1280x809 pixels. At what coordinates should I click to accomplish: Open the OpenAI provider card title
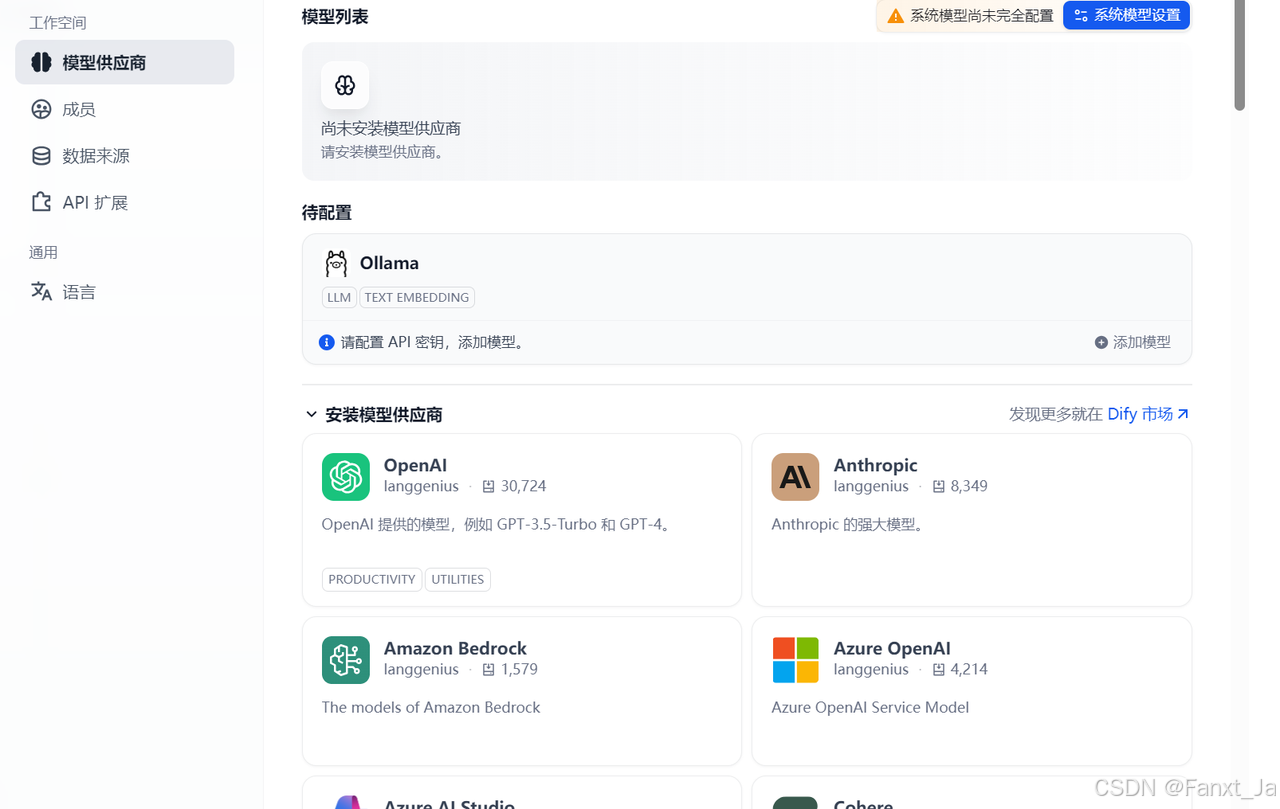[415, 465]
